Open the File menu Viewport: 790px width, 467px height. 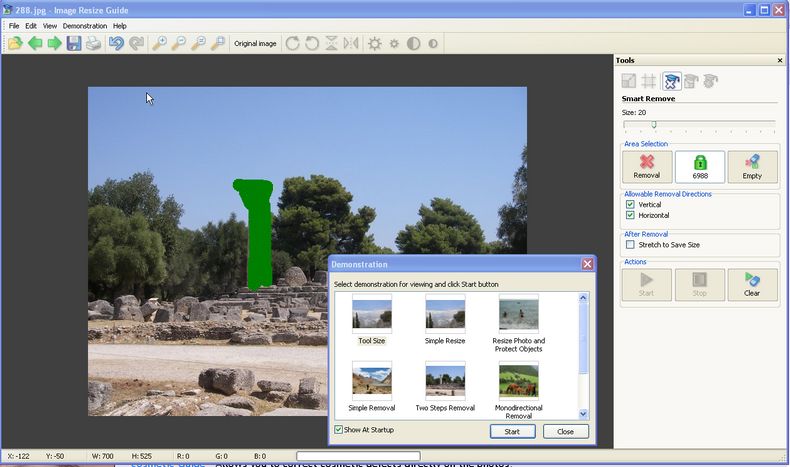14,26
